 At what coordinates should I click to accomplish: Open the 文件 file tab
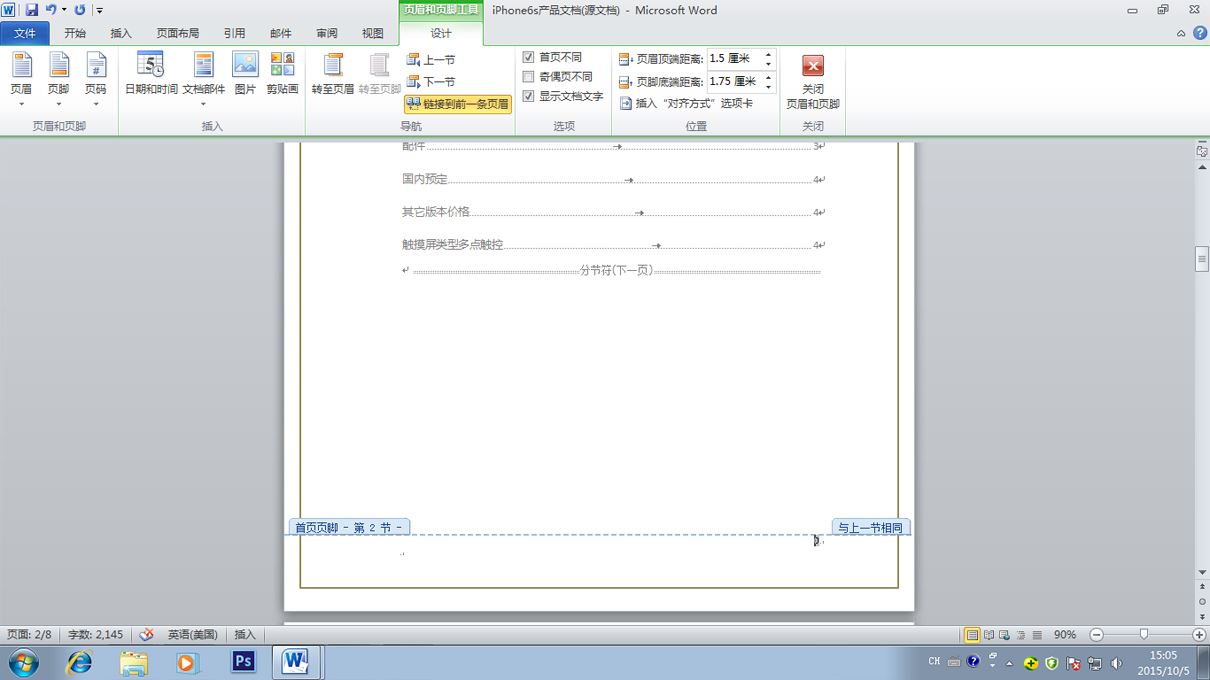point(25,33)
